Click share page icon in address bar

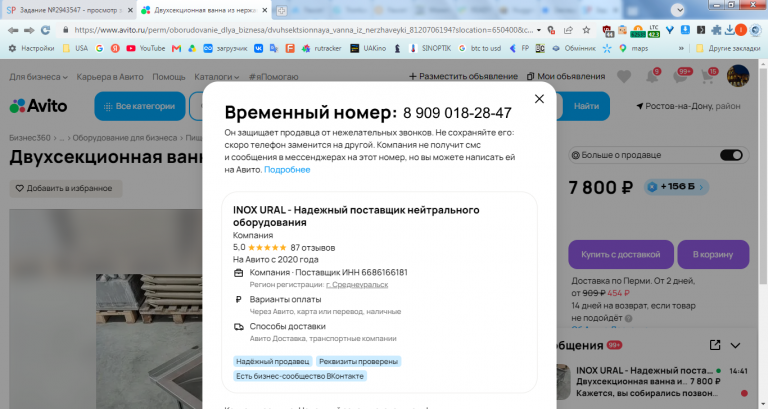tap(568, 30)
